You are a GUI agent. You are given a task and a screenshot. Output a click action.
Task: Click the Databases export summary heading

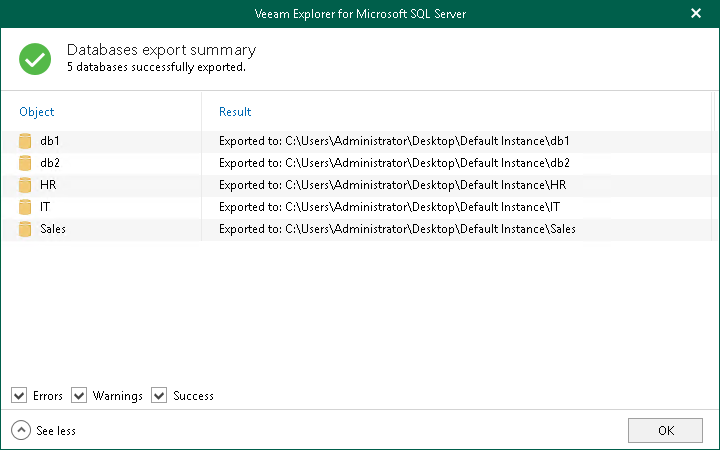161,50
